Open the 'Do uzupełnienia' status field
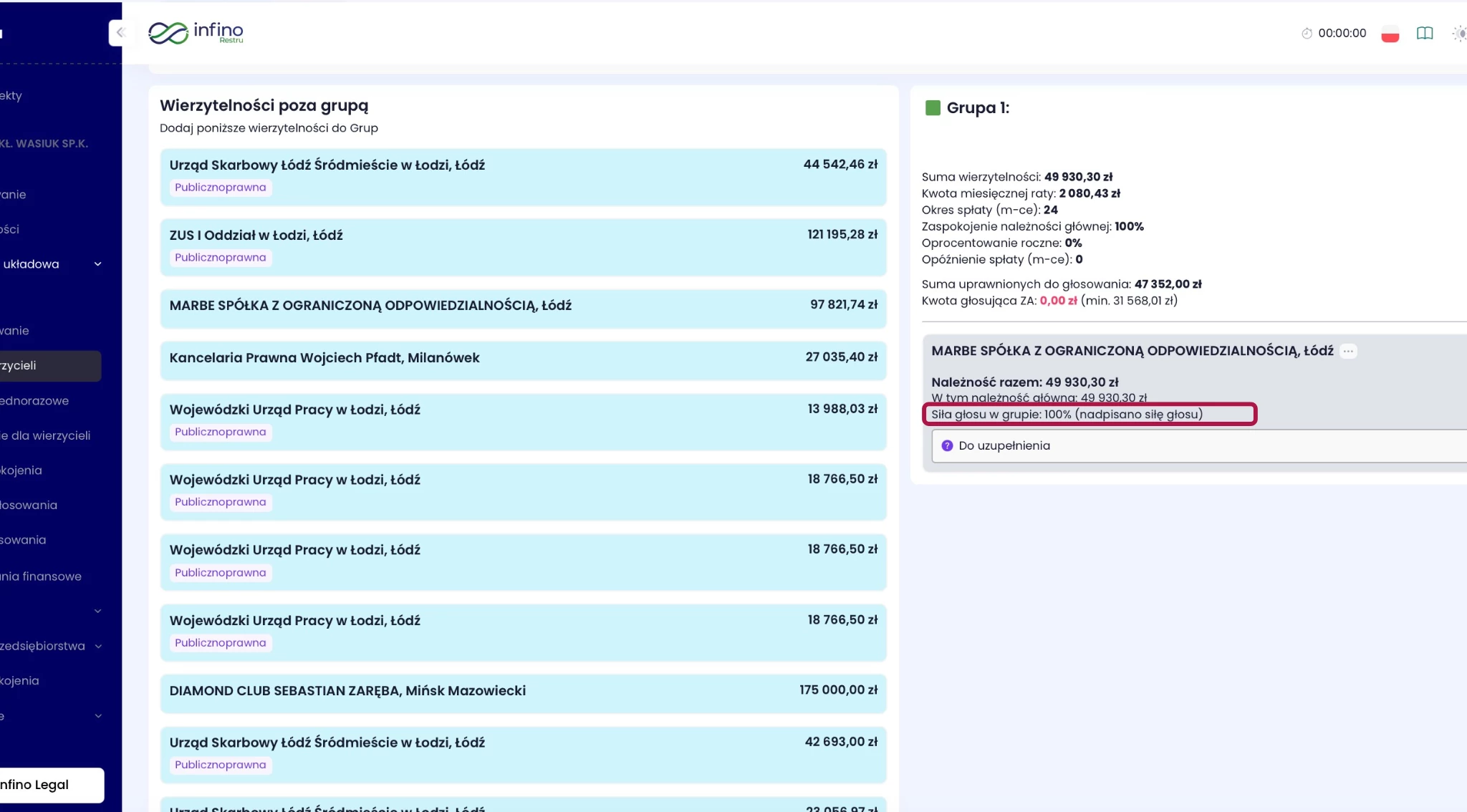The width and height of the screenshot is (1467, 812). coord(1199,445)
